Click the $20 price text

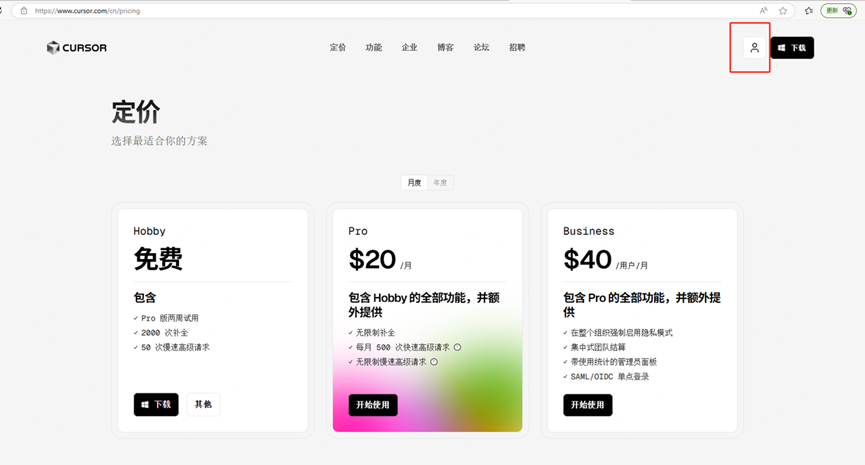coord(372,259)
